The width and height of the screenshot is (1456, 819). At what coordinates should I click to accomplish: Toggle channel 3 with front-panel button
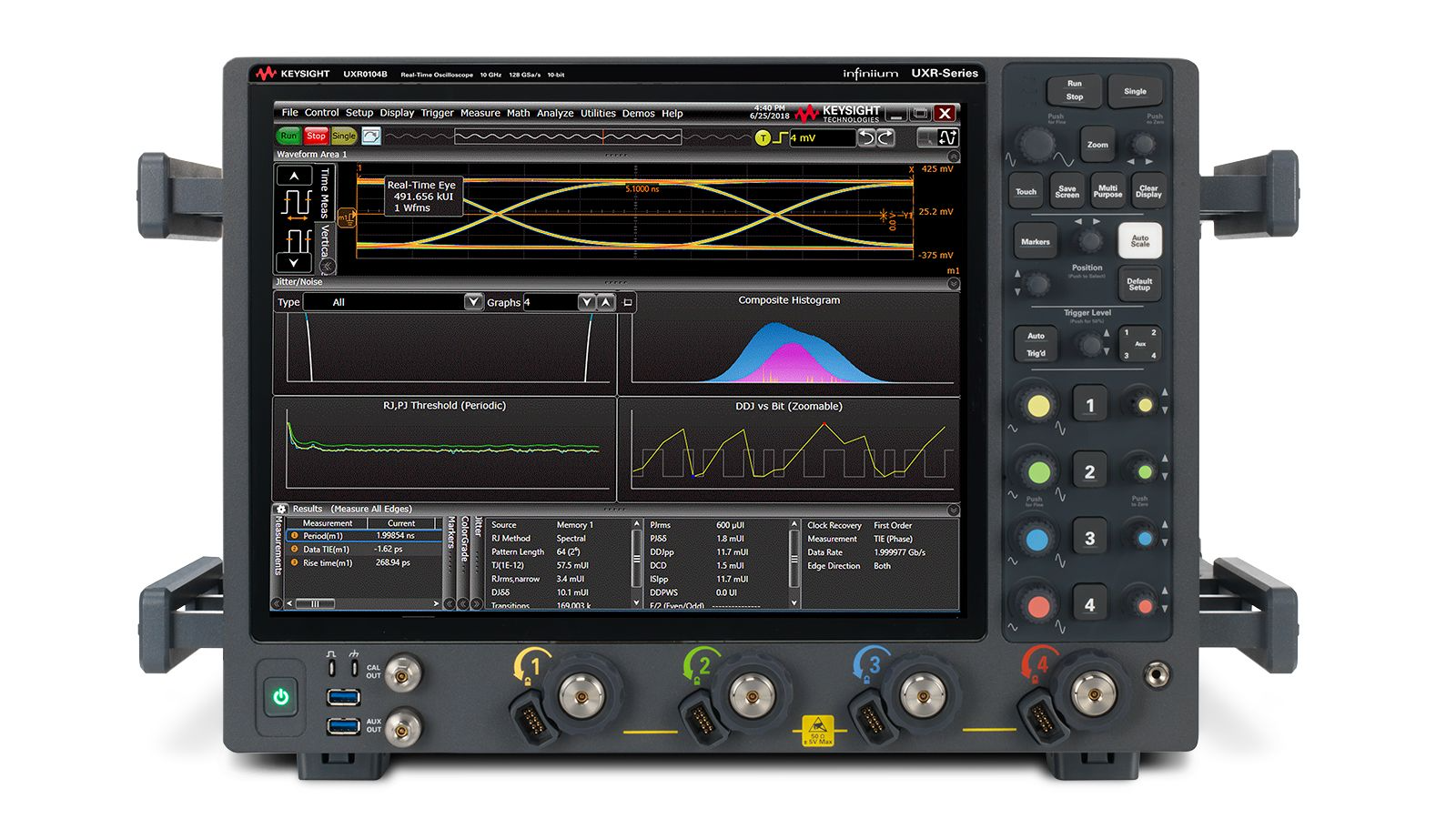click(1089, 539)
